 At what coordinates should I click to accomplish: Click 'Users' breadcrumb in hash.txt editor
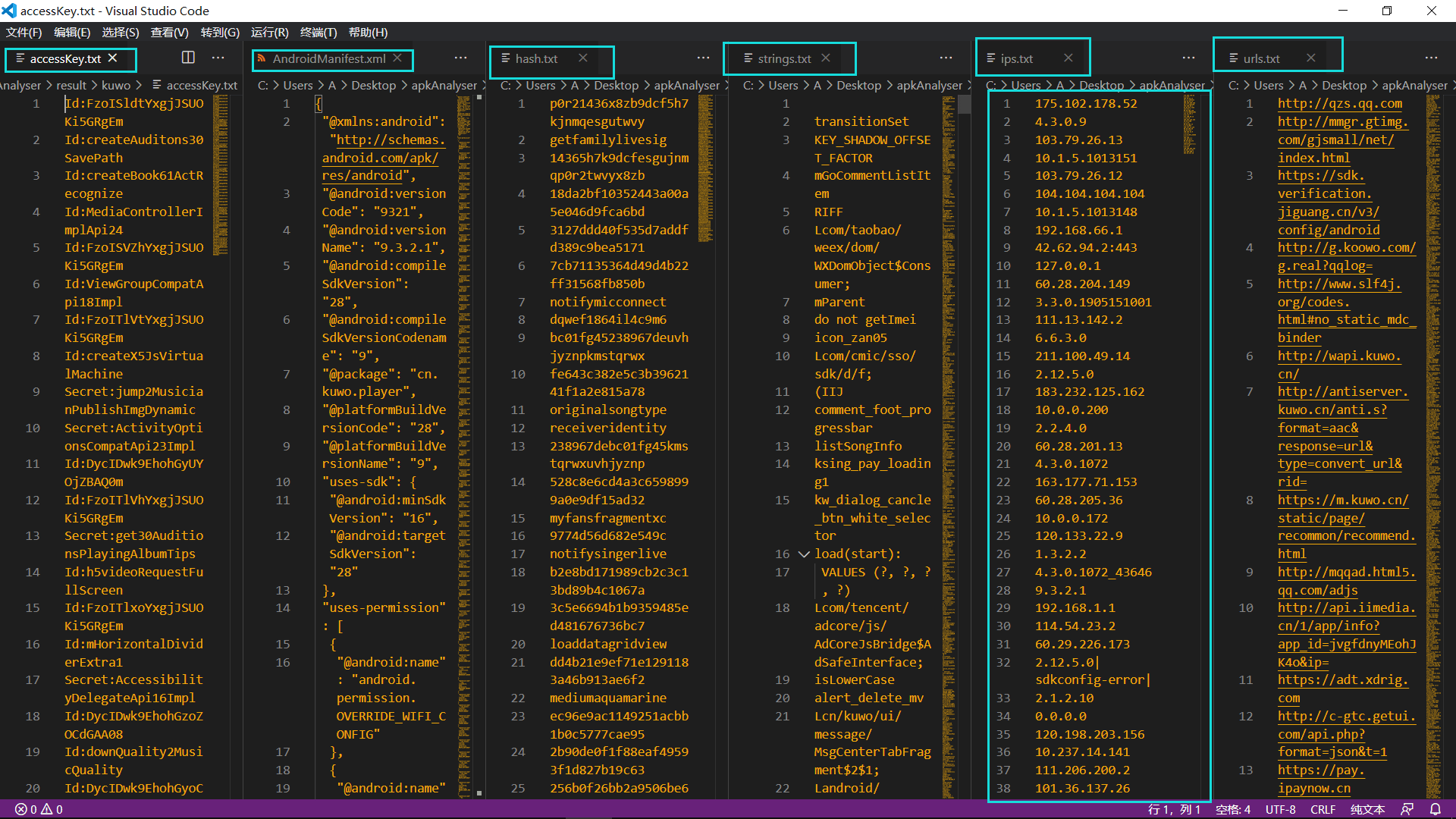click(x=541, y=85)
